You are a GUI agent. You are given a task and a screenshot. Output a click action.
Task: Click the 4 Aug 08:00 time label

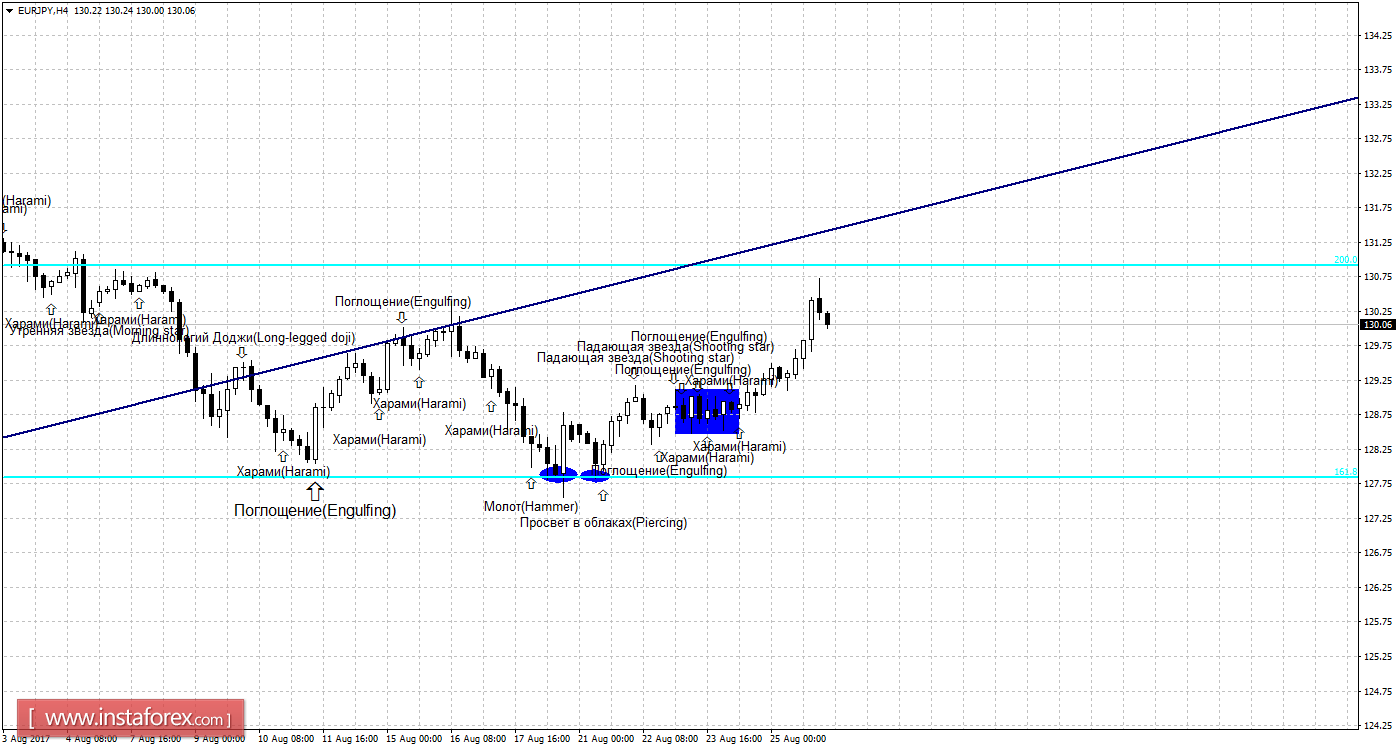(x=93, y=739)
